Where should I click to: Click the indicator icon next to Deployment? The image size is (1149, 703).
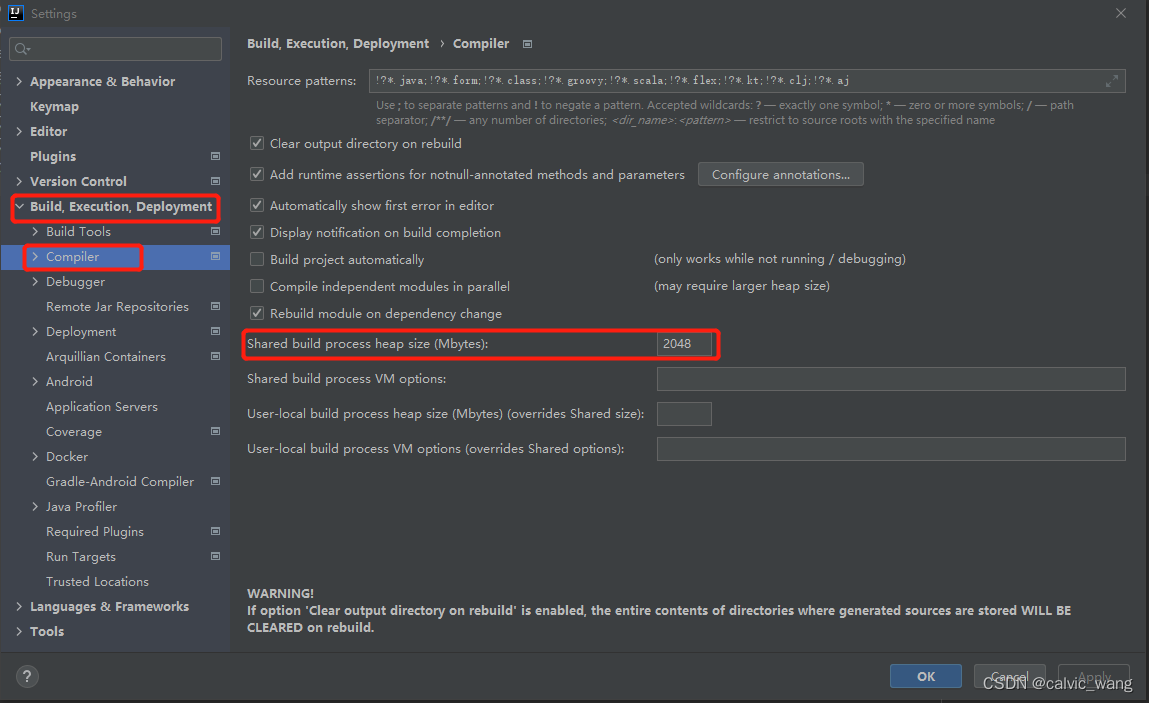click(215, 331)
